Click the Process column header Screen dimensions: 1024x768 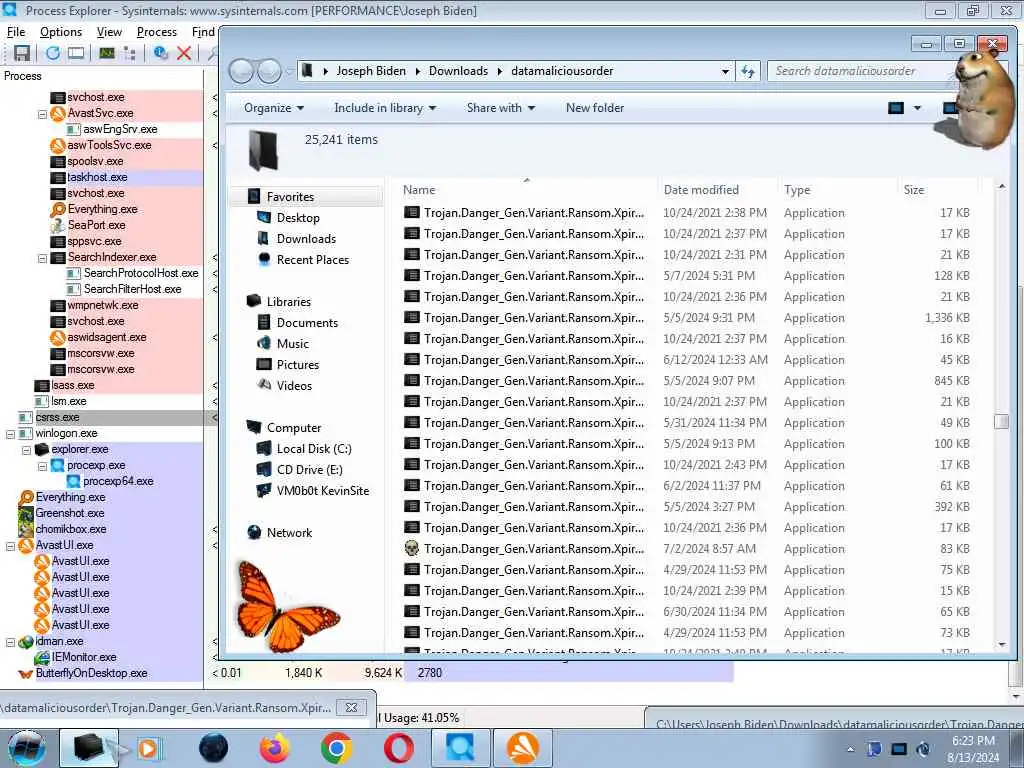tap(102, 76)
